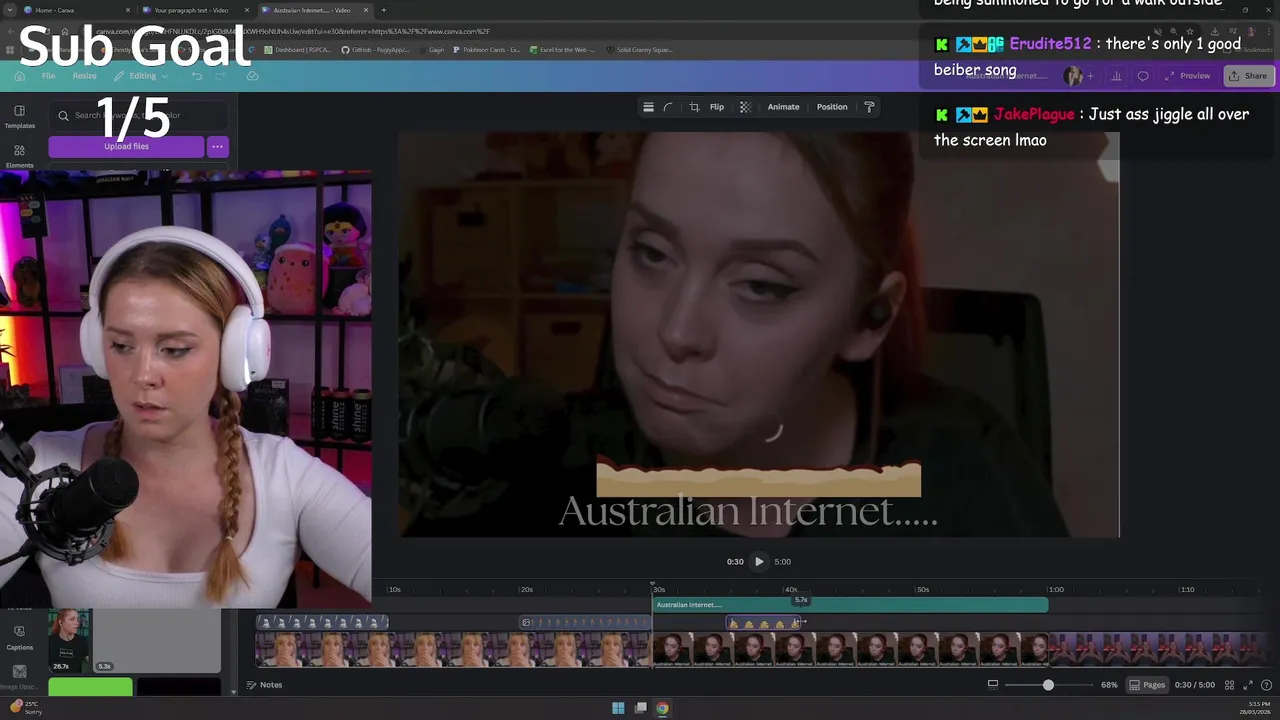Select the 5.3s uploaded media thumbnail
This screenshot has height=720, width=1280.
coord(157,641)
